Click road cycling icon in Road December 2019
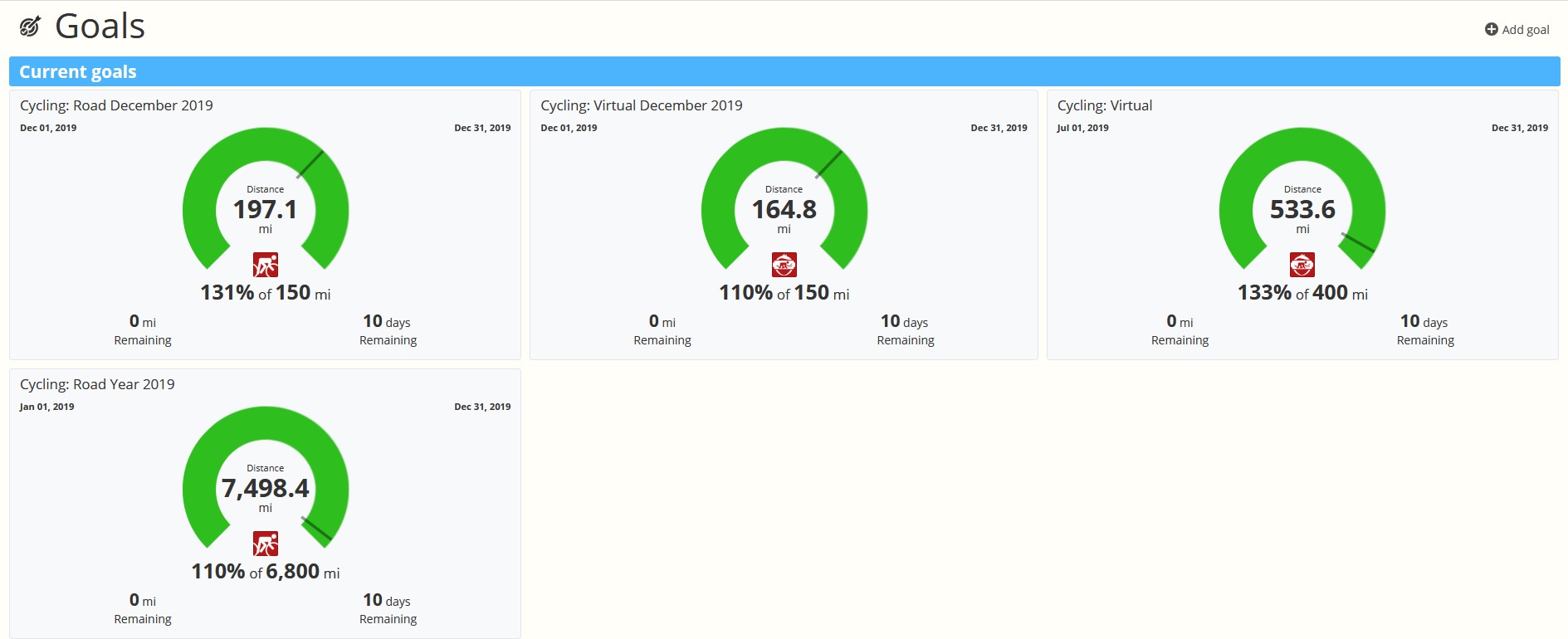 tap(266, 265)
